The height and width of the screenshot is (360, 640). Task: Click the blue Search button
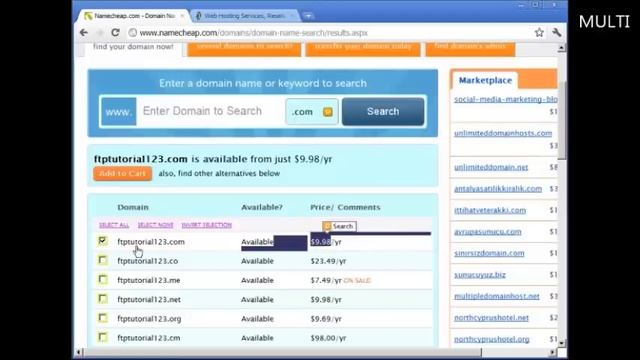coord(383,111)
